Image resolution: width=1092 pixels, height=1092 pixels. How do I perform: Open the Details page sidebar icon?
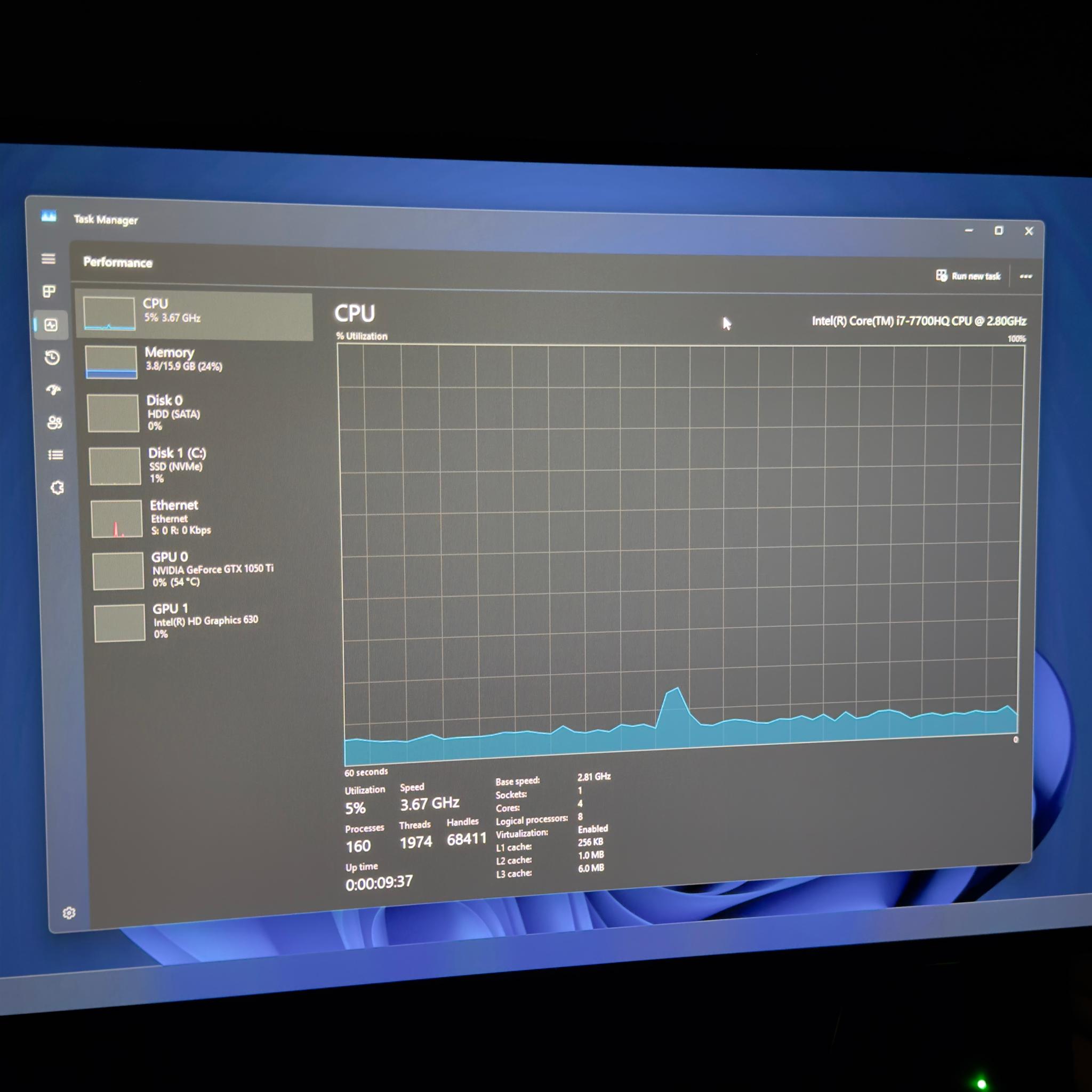pyautogui.click(x=55, y=455)
